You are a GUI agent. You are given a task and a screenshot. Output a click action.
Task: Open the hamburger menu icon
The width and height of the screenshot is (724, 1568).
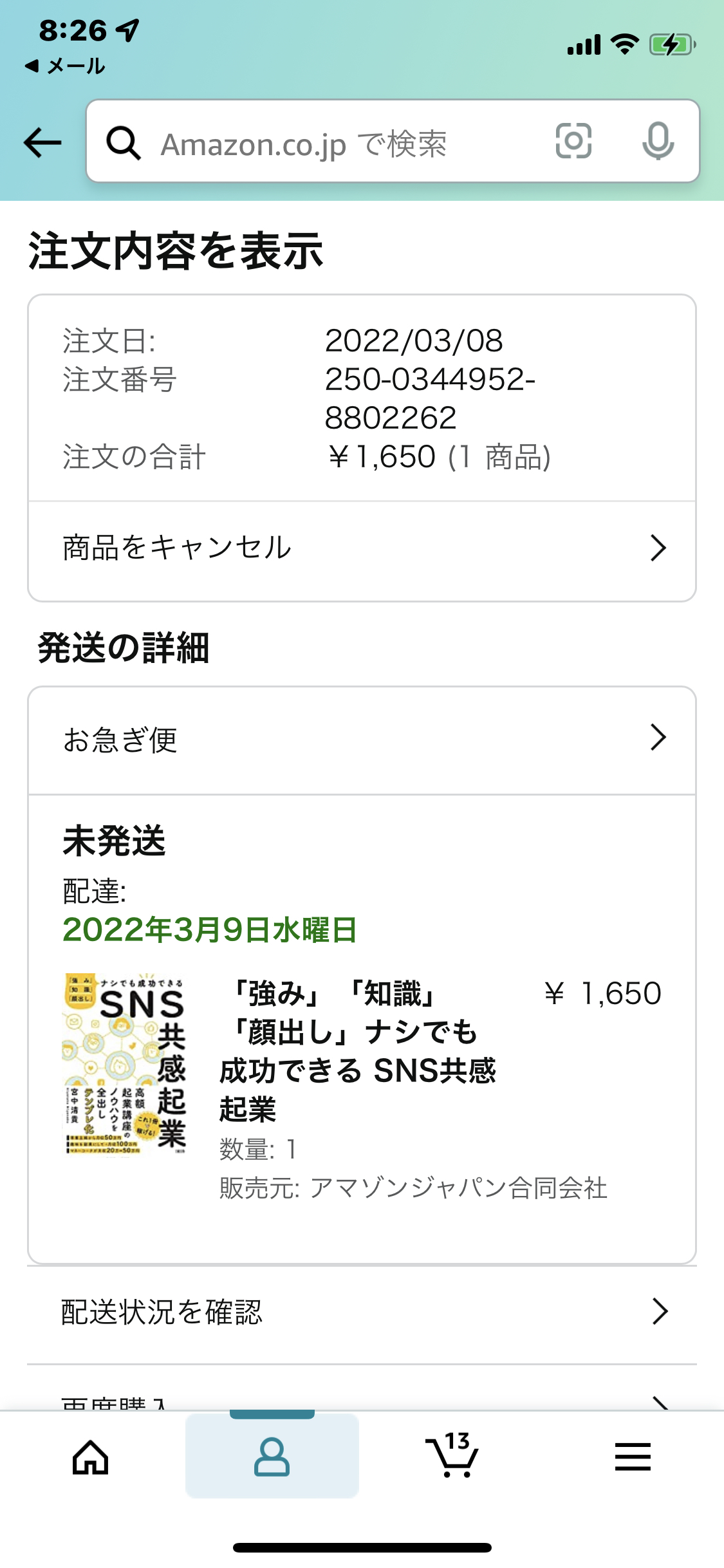click(633, 1457)
